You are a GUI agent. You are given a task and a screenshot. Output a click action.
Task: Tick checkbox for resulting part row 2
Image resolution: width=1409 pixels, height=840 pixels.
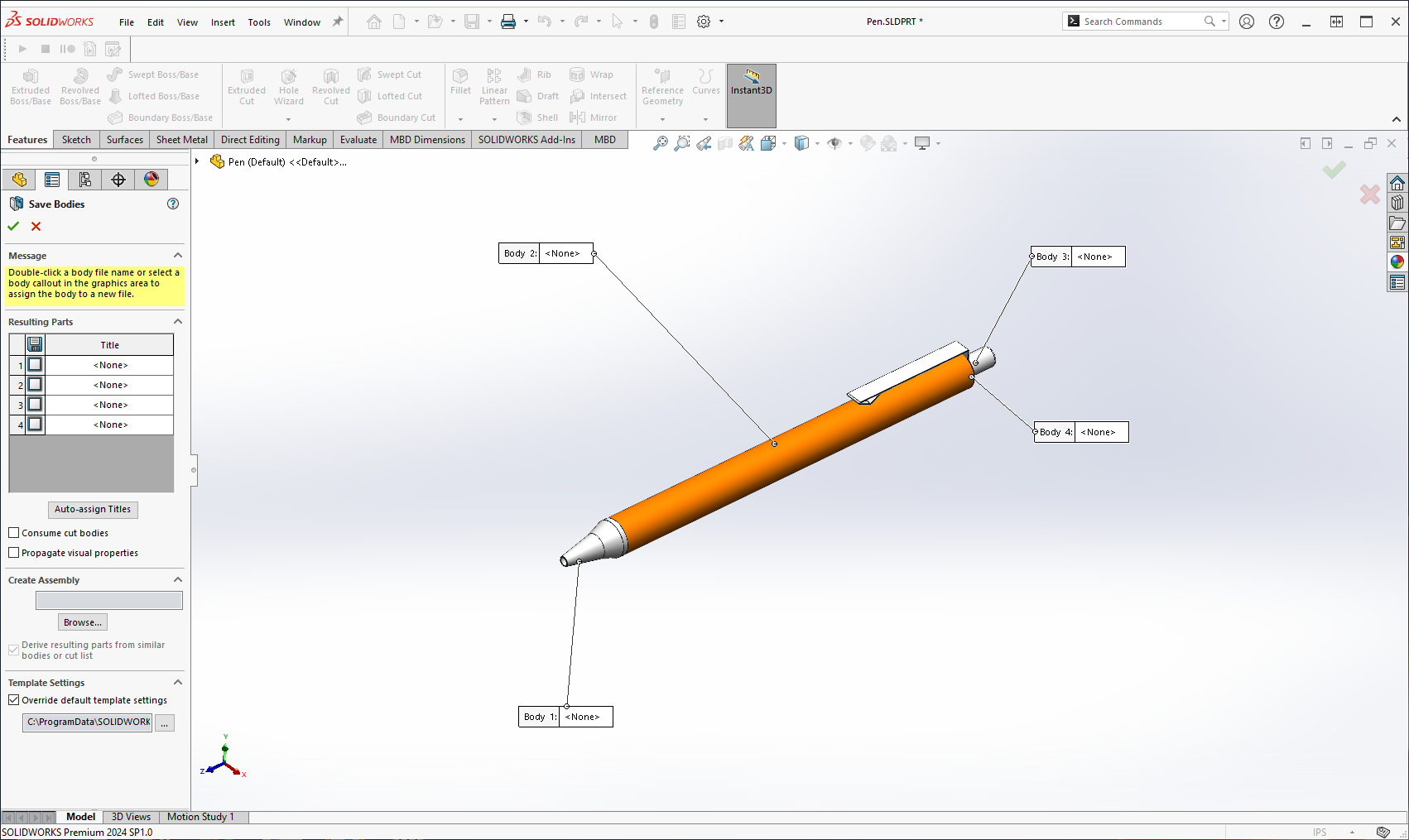(x=35, y=385)
